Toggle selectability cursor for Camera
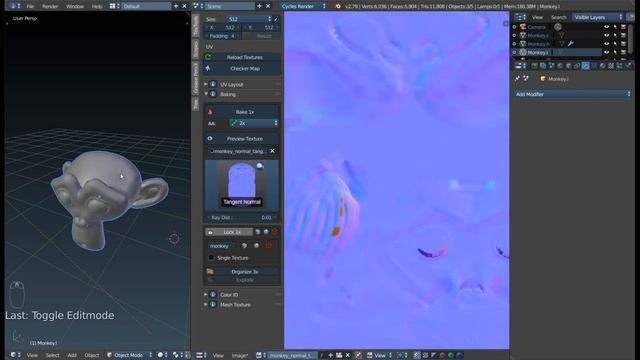 click(x=615, y=27)
